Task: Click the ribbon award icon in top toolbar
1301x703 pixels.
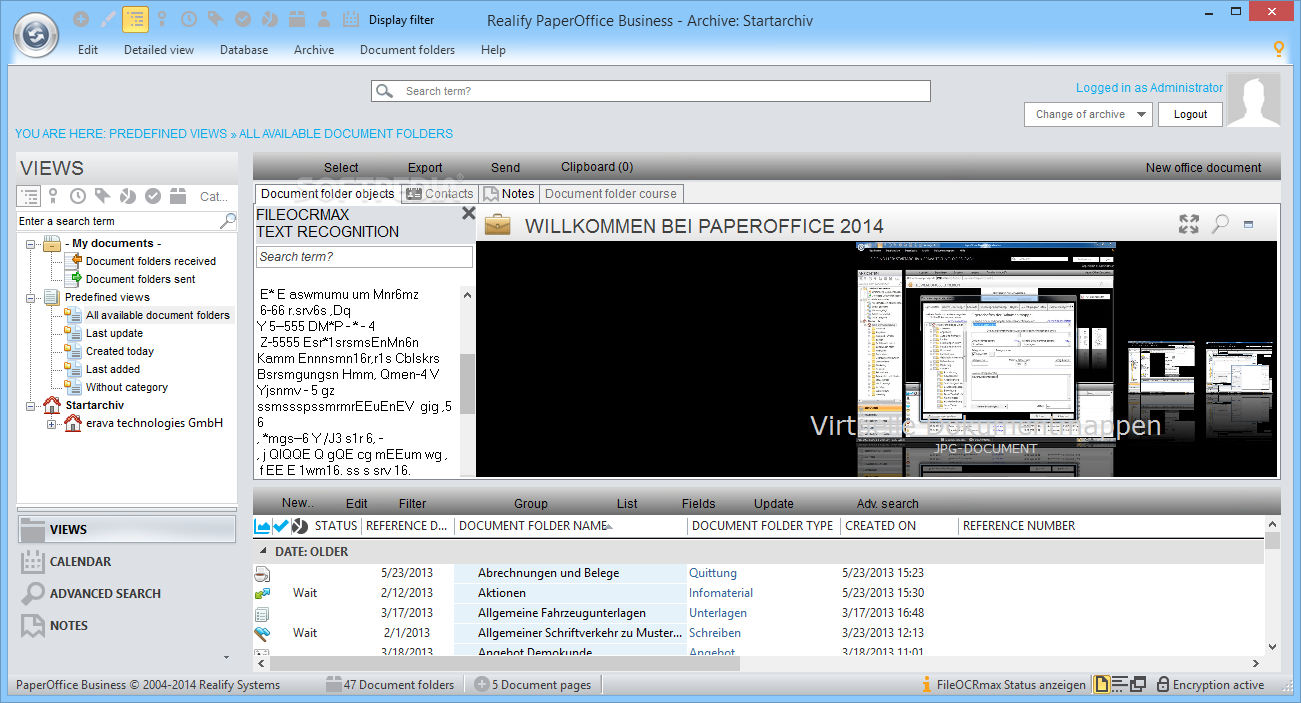Action: (x=162, y=19)
